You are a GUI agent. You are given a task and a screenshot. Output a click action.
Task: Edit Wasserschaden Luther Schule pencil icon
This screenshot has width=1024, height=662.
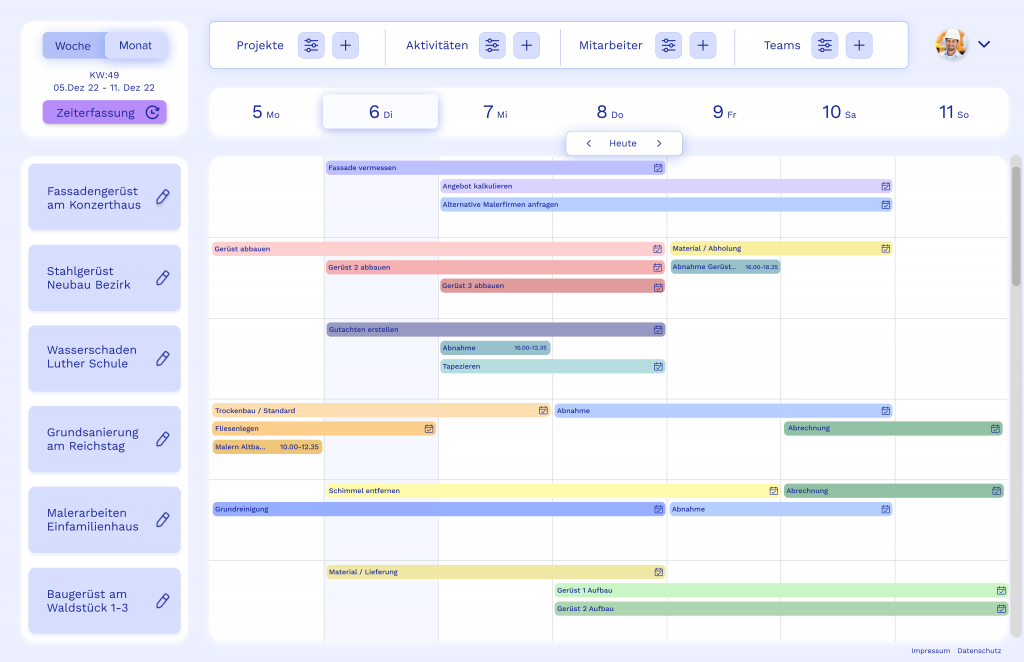click(163, 358)
